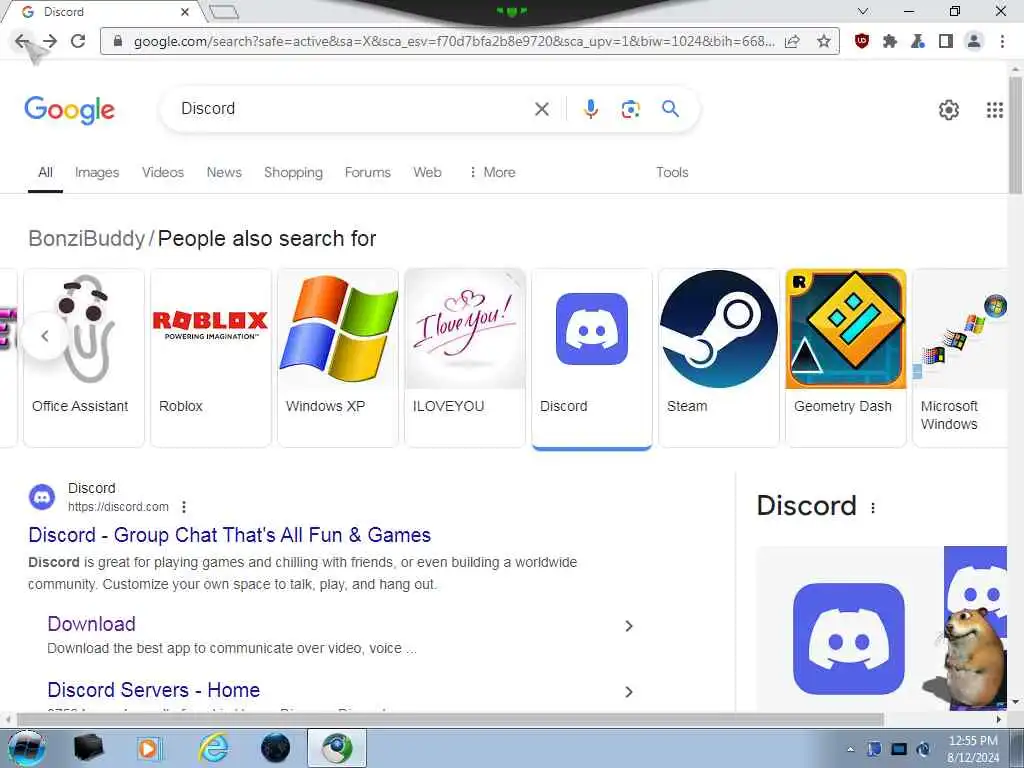Expand the Download sitelink chevron
The image size is (1024, 768).
click(628, 626)
